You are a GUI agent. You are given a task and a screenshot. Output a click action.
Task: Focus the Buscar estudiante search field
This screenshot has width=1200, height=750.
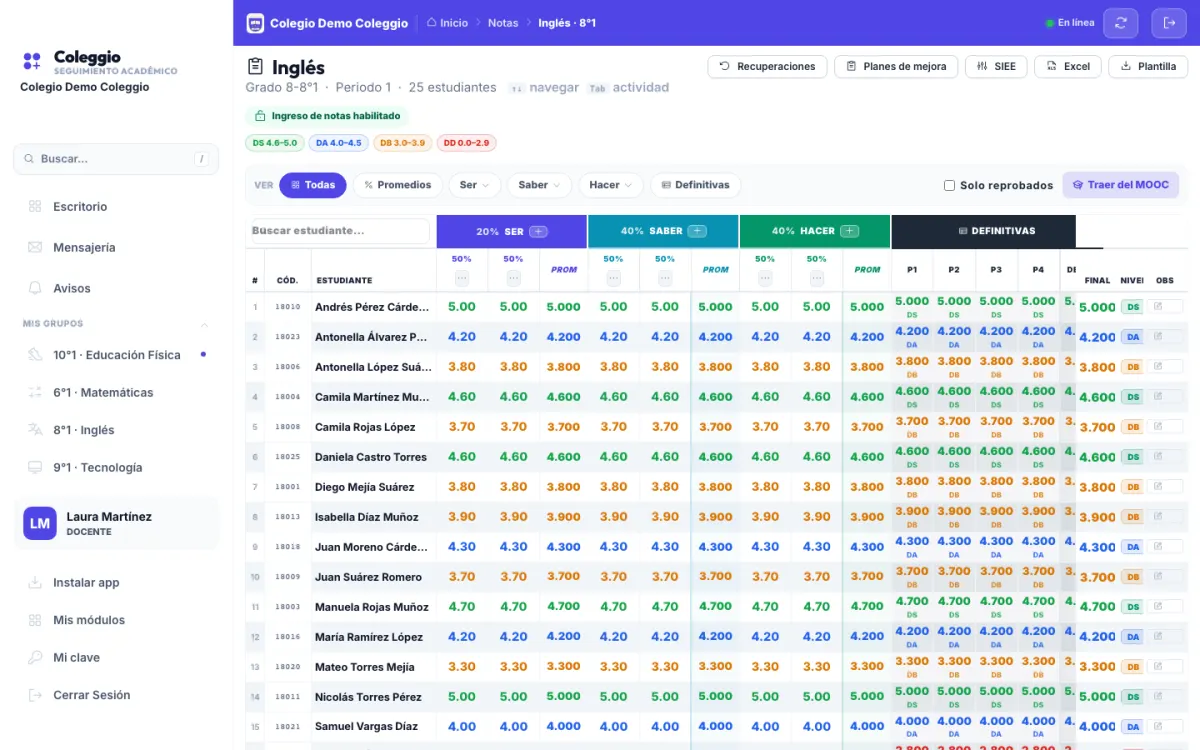pyautogui.click(x=340, y=231)
